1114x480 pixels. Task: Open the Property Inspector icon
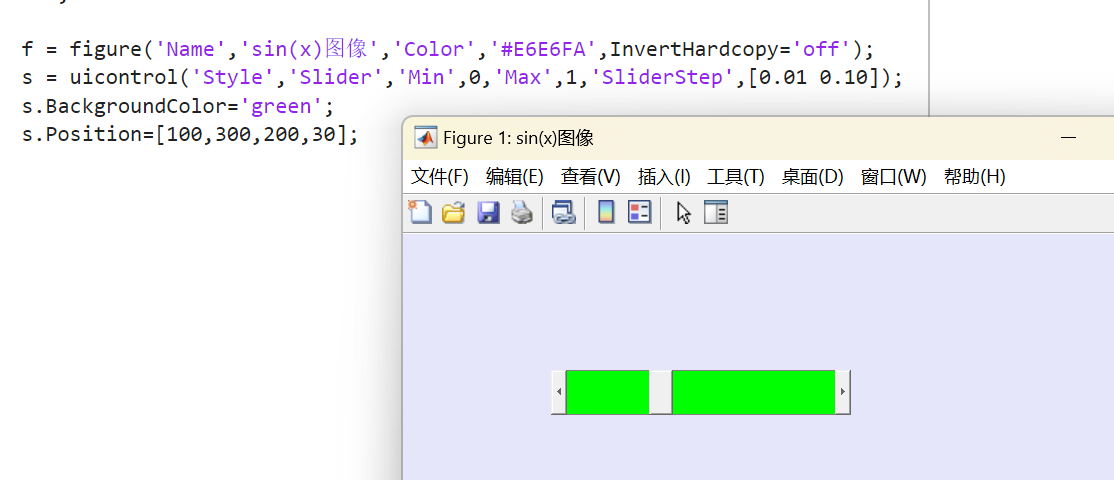pos(716,212)
